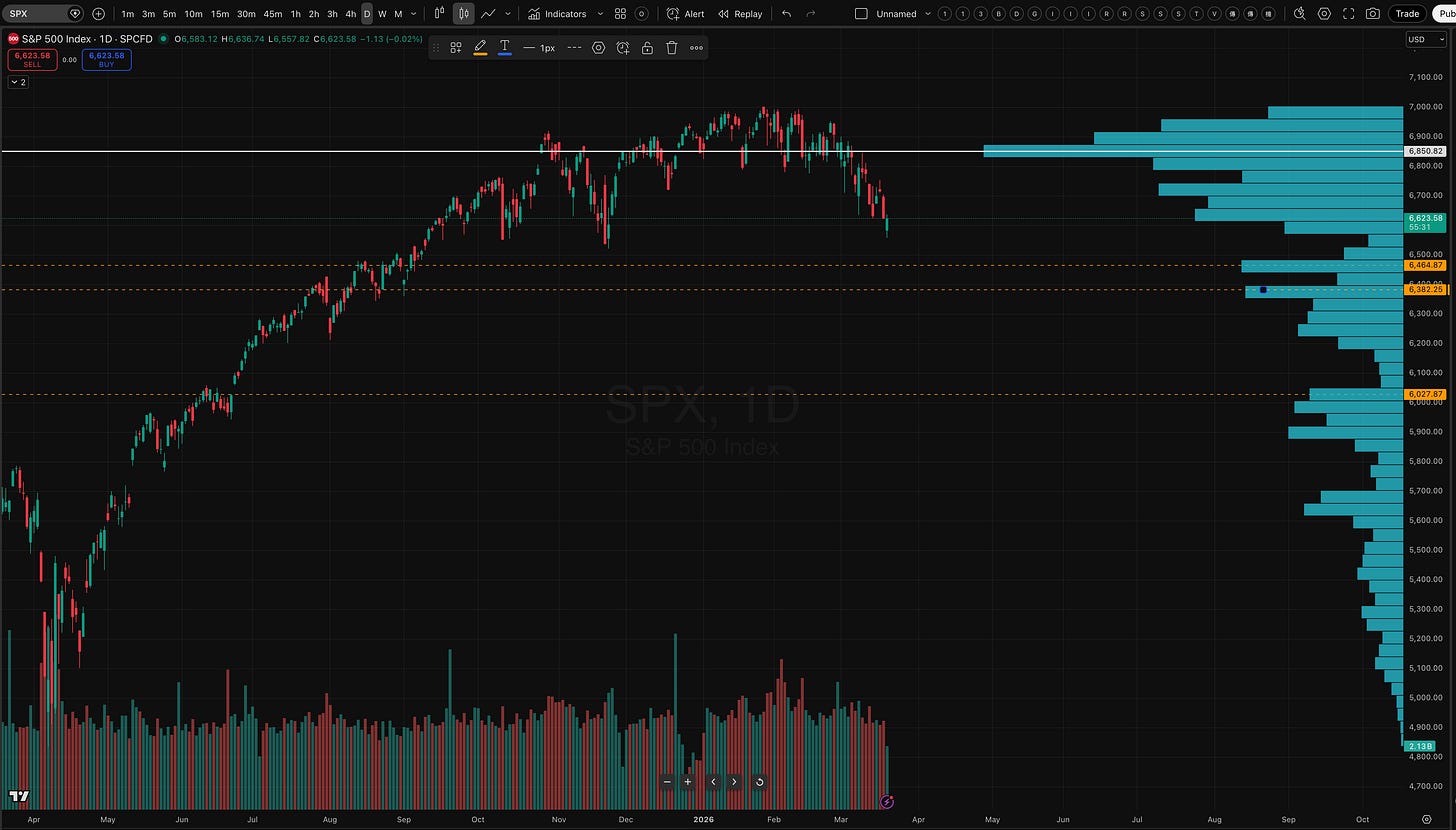Viewport: 1456px width, 830px height.
Task: Select the 6,464.87 orange price label
Action: pyautogui.click(x=1425, y=265)
